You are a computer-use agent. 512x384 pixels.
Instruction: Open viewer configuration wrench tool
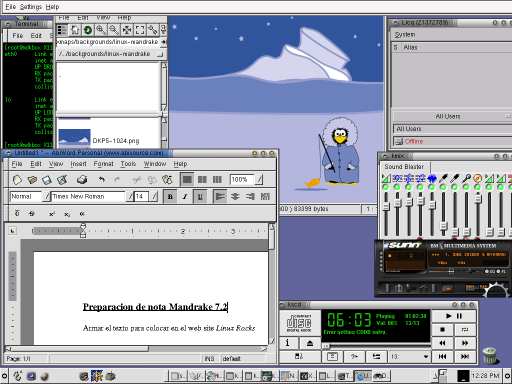click(x=153, y=30)
